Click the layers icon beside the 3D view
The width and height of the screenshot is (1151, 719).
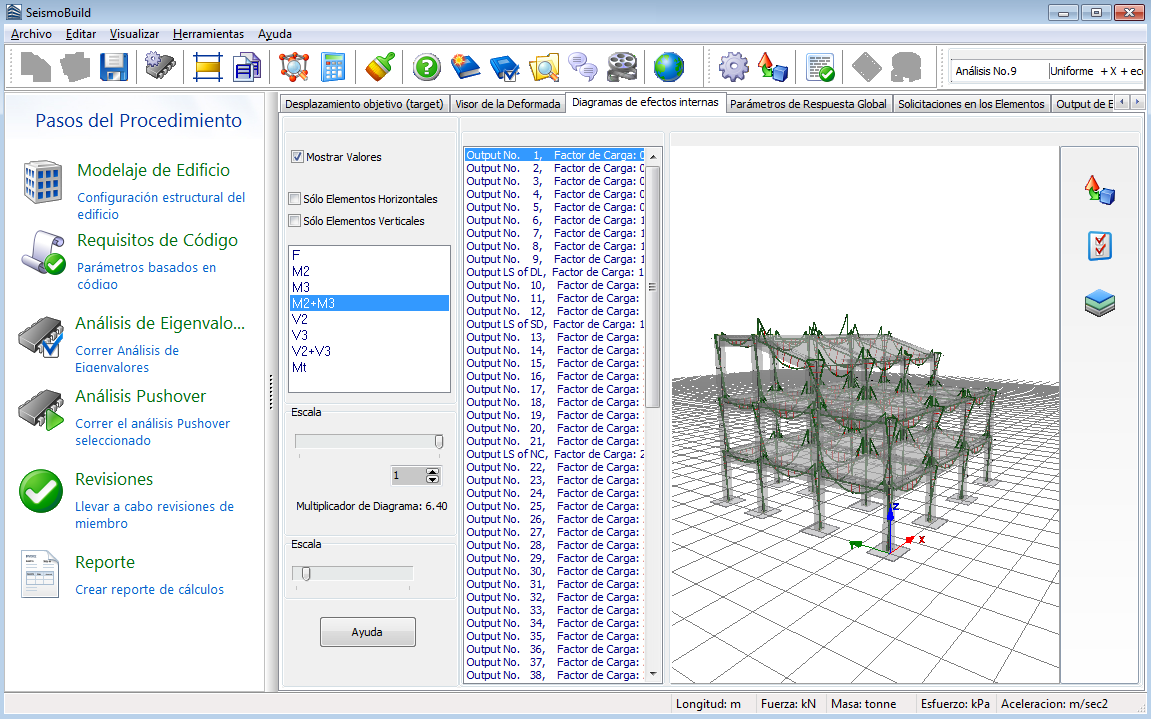[x=1099, y=303]
